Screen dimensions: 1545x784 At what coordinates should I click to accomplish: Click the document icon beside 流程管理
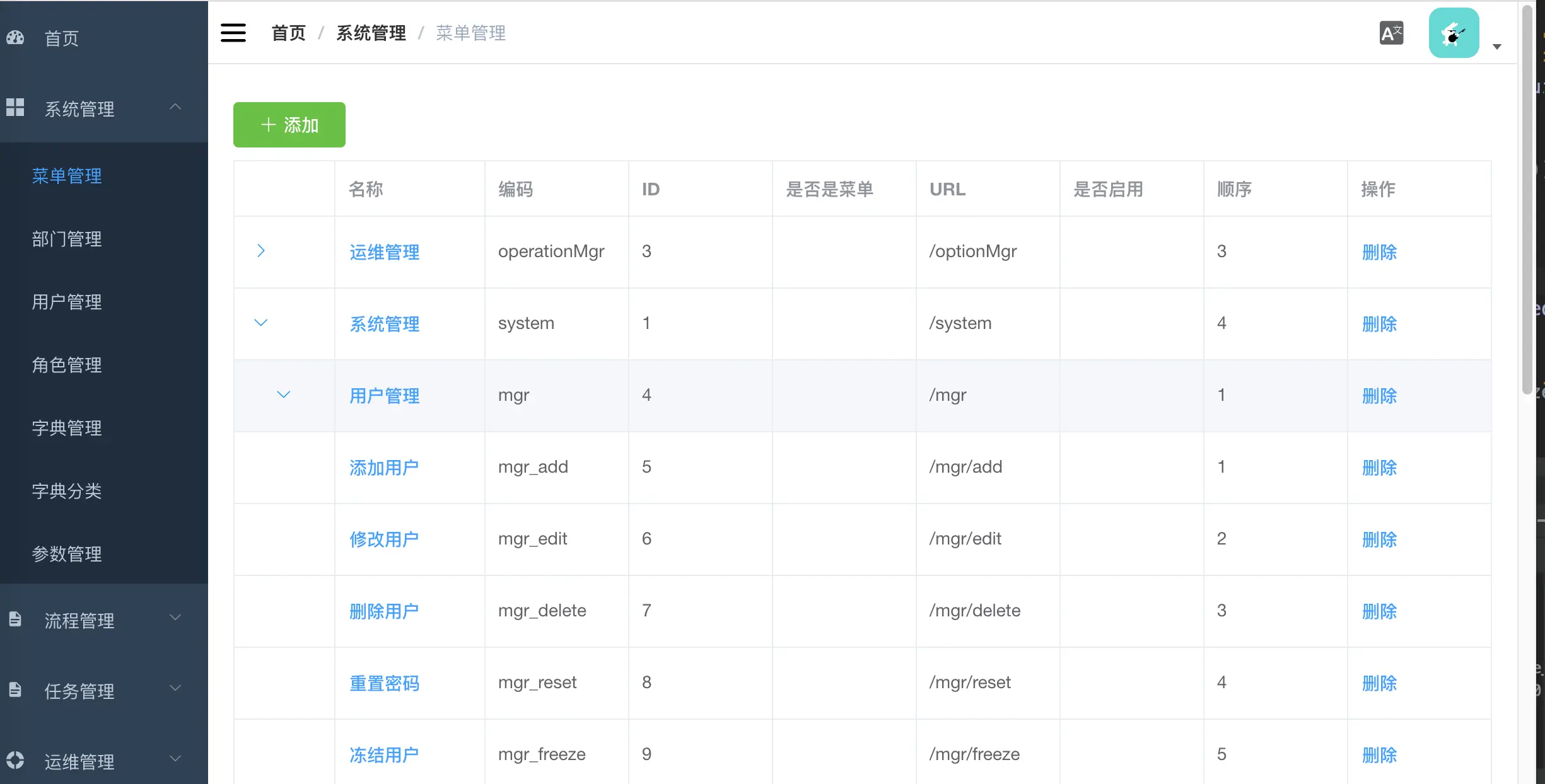point(15,619)
